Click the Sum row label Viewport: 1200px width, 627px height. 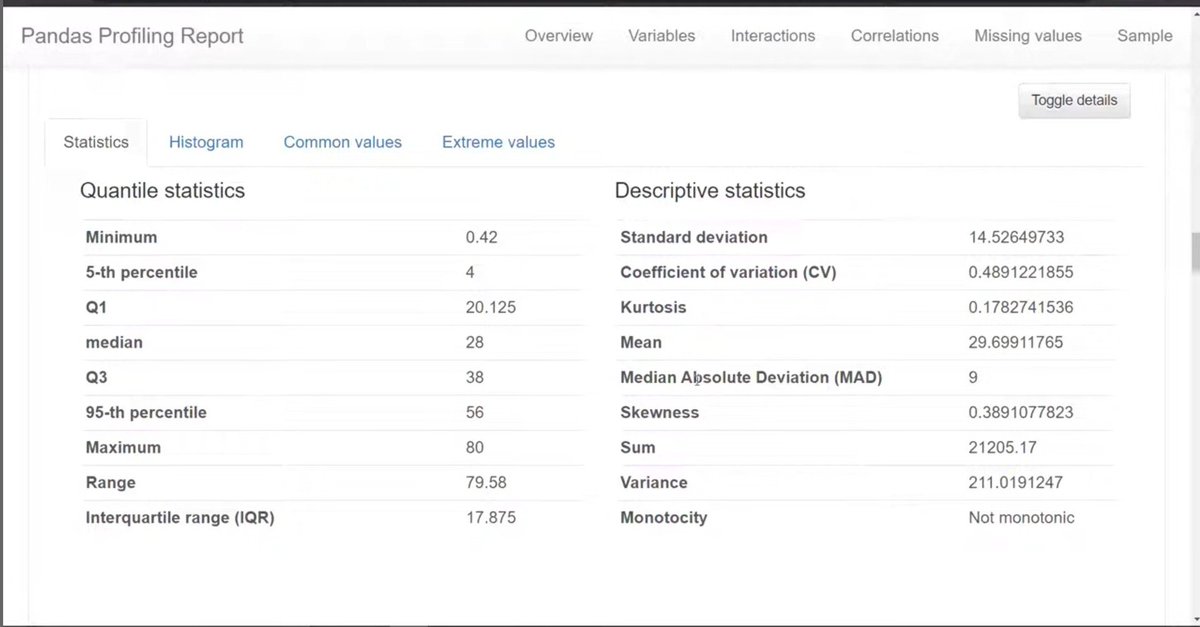(x=638, y=447)
